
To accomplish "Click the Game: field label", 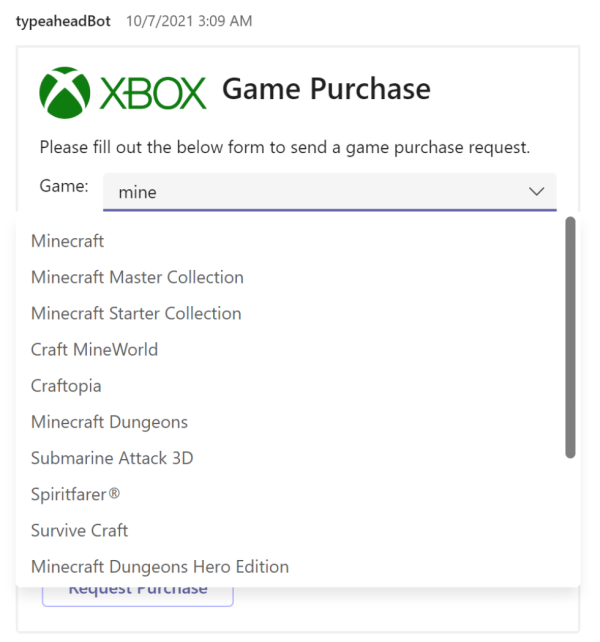I will pyautogui.click(x=64, y=186).
